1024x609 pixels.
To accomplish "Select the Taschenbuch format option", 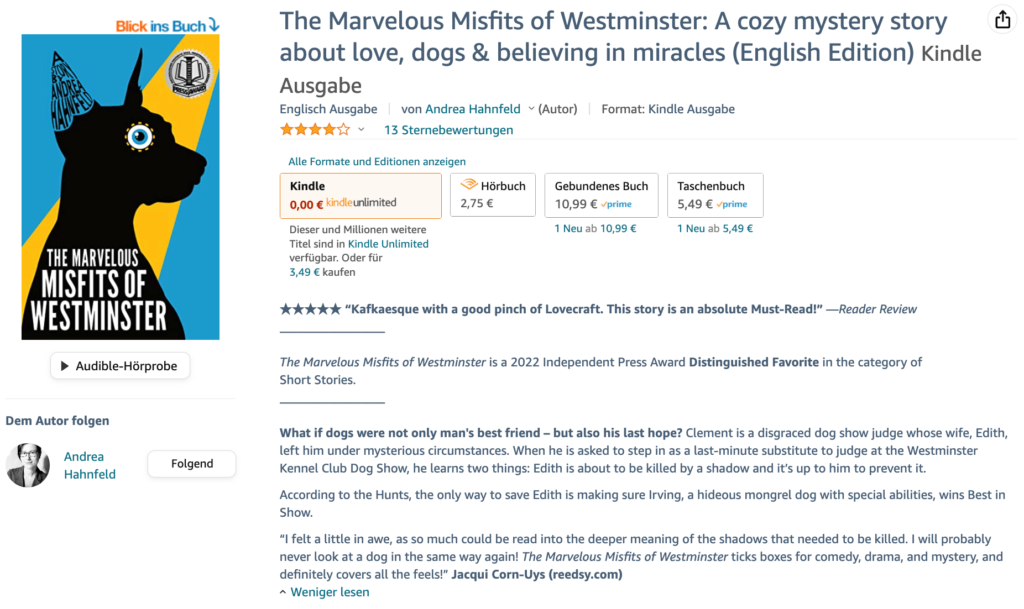I will (x=714, y=195).
